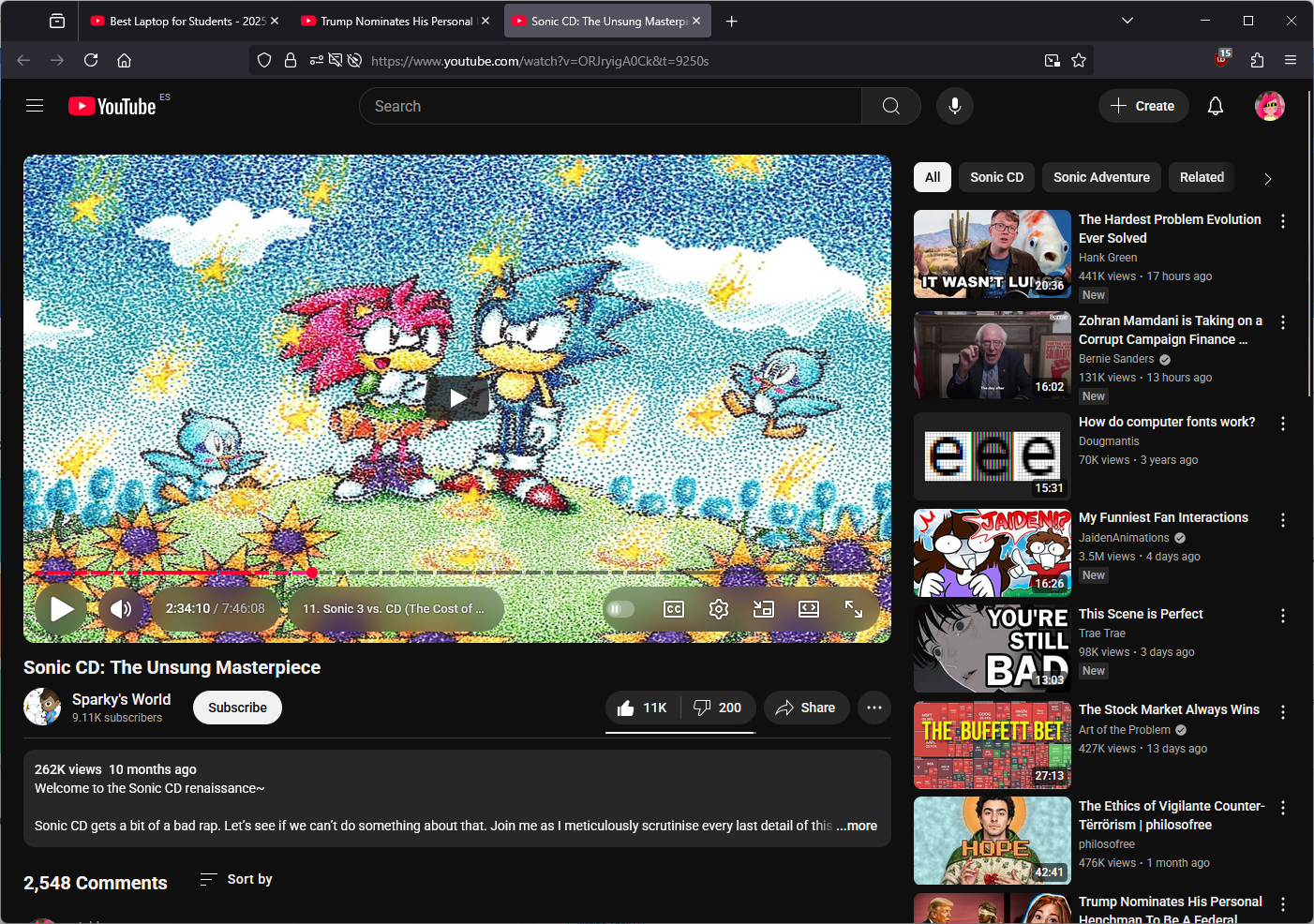The image size is (1314, 924).
Task: Open Firefox View button
Action: 57,21
